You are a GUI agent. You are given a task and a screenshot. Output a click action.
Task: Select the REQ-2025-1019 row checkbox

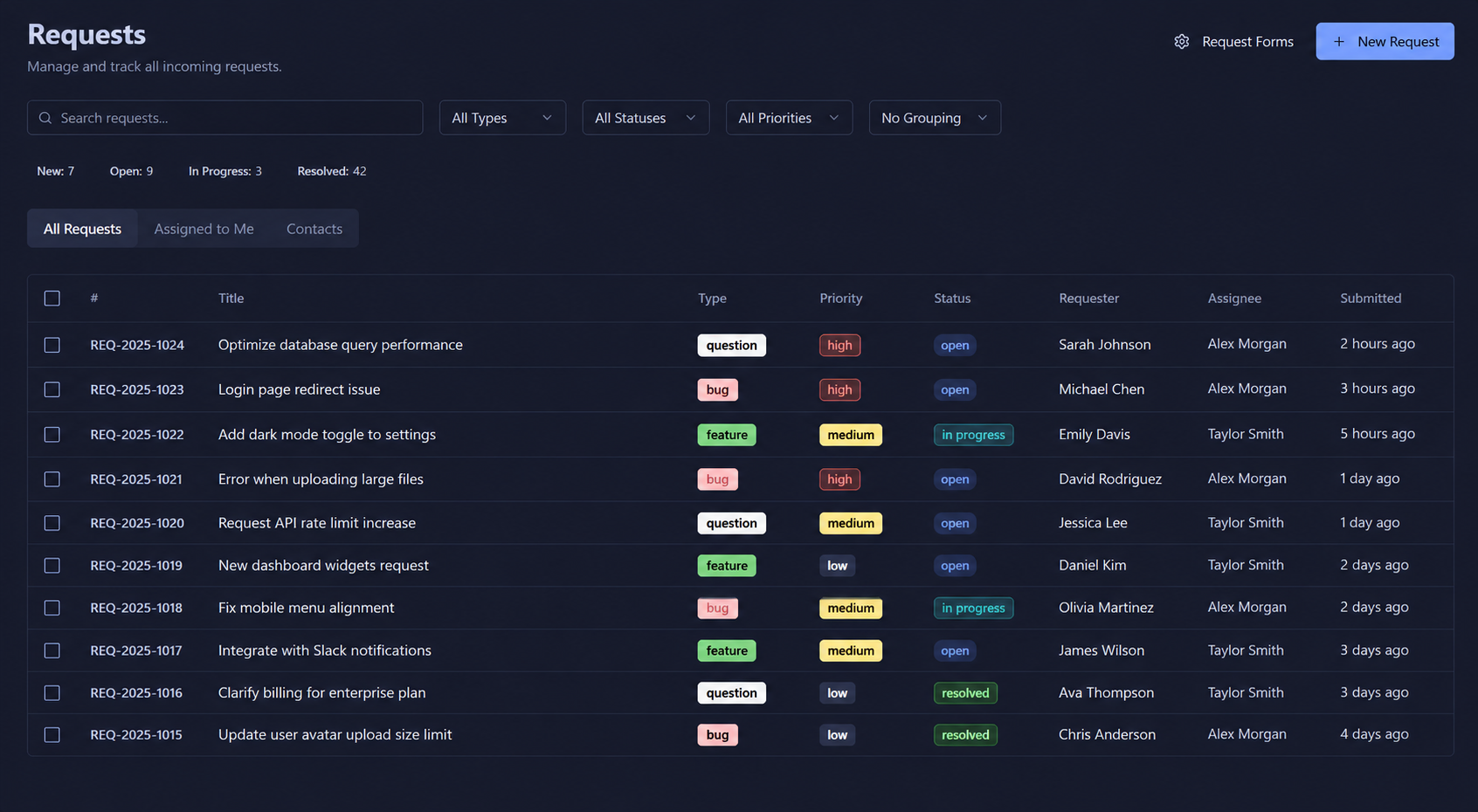52,566
